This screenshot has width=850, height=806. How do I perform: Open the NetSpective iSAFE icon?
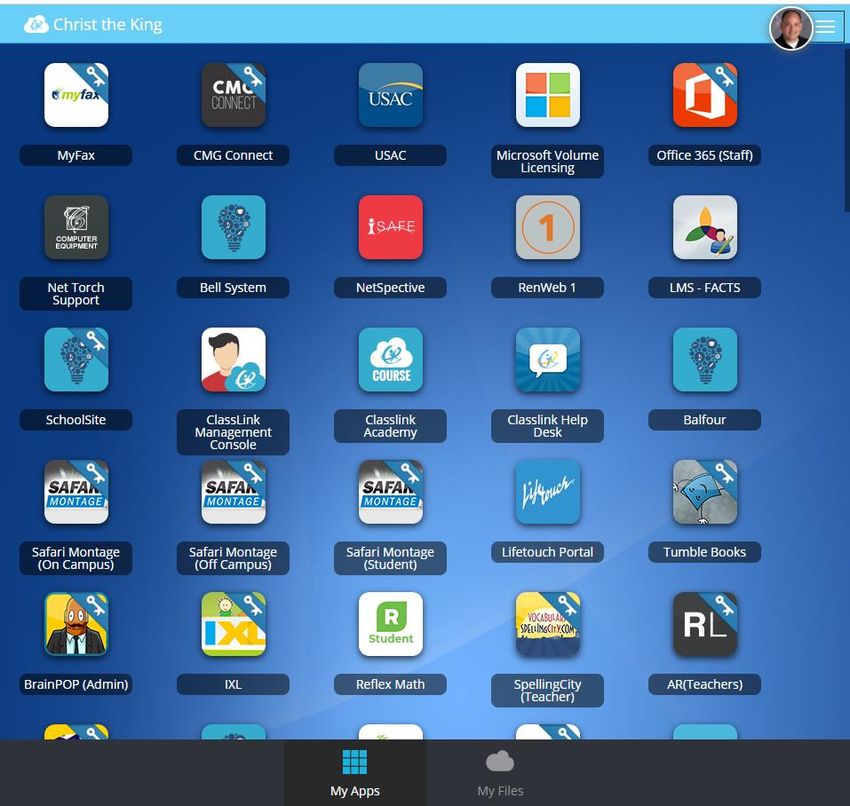[390, 227]
